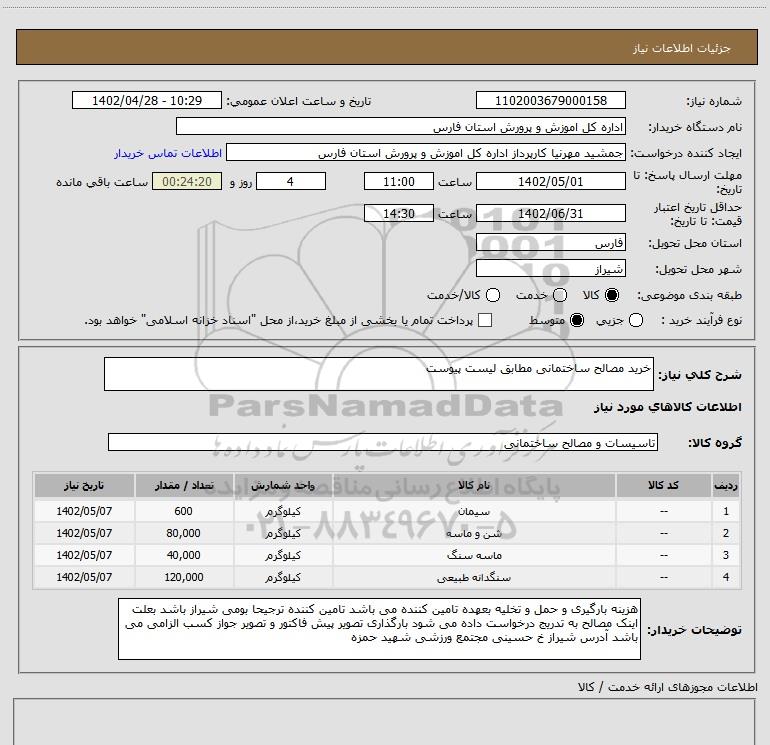Click the announcement date field 1402/04/28 - 10:29
Viewport: 770px width, 745px height.
[147, 101]
